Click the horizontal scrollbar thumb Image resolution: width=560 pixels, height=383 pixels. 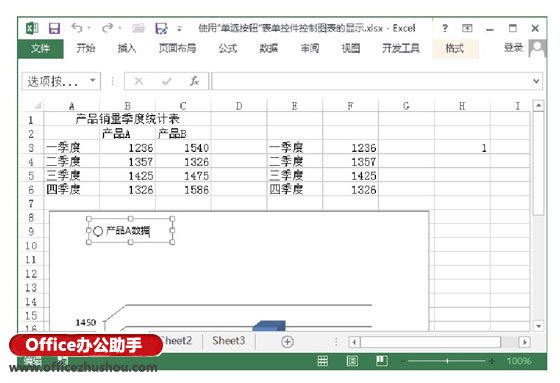pos(431,342)
